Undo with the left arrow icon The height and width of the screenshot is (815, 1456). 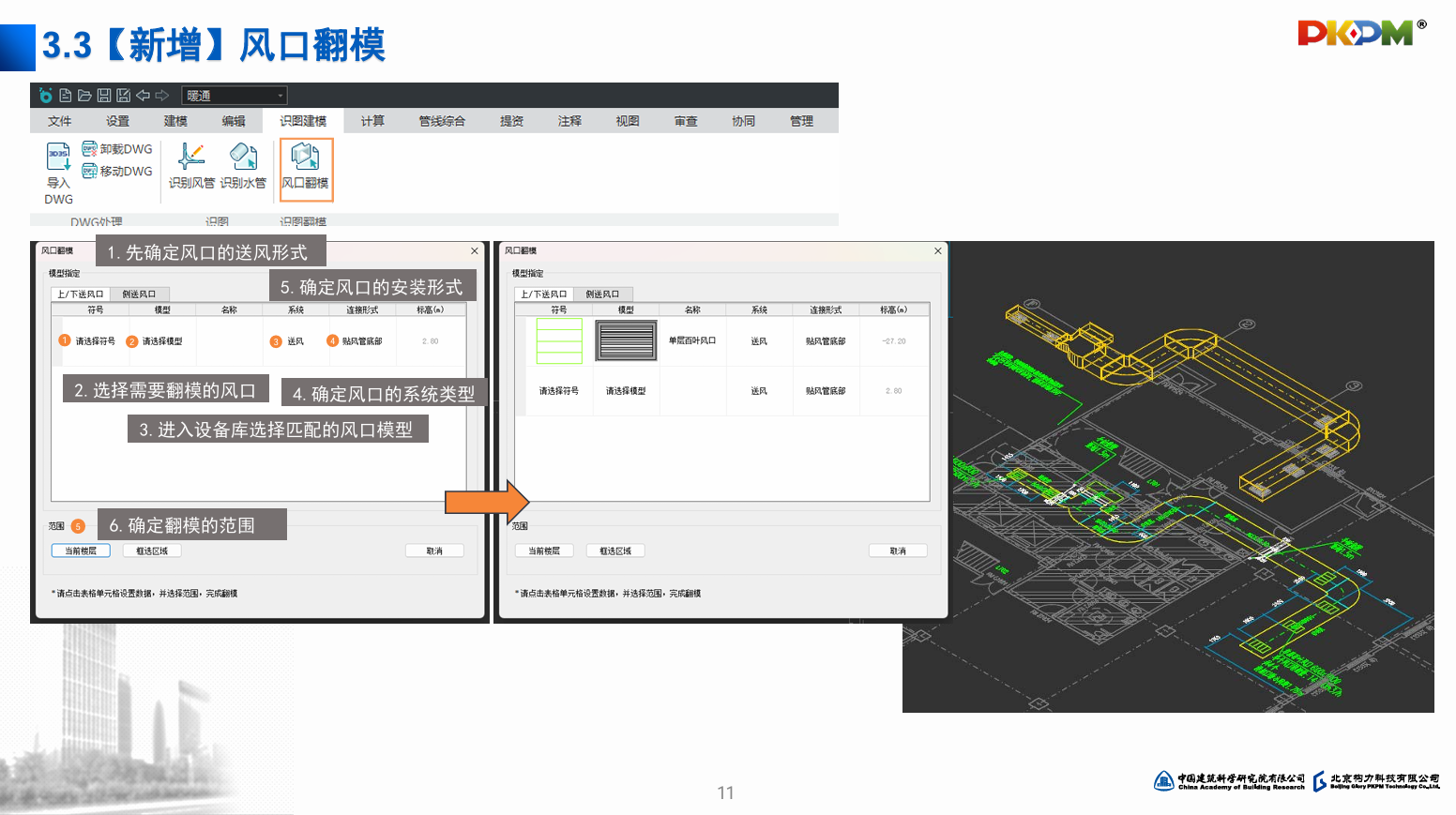pos(143,96)
